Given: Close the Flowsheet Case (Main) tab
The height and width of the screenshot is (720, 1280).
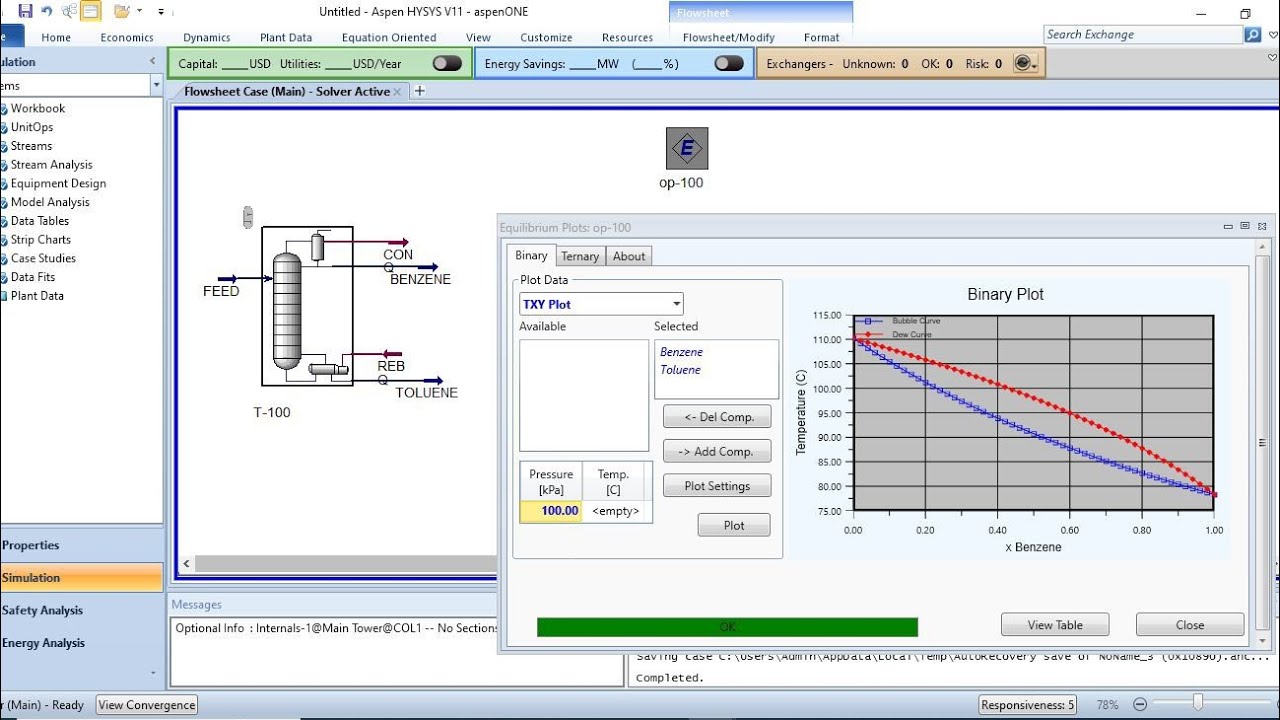Looking at the screenshot, I should coord(398,91).
